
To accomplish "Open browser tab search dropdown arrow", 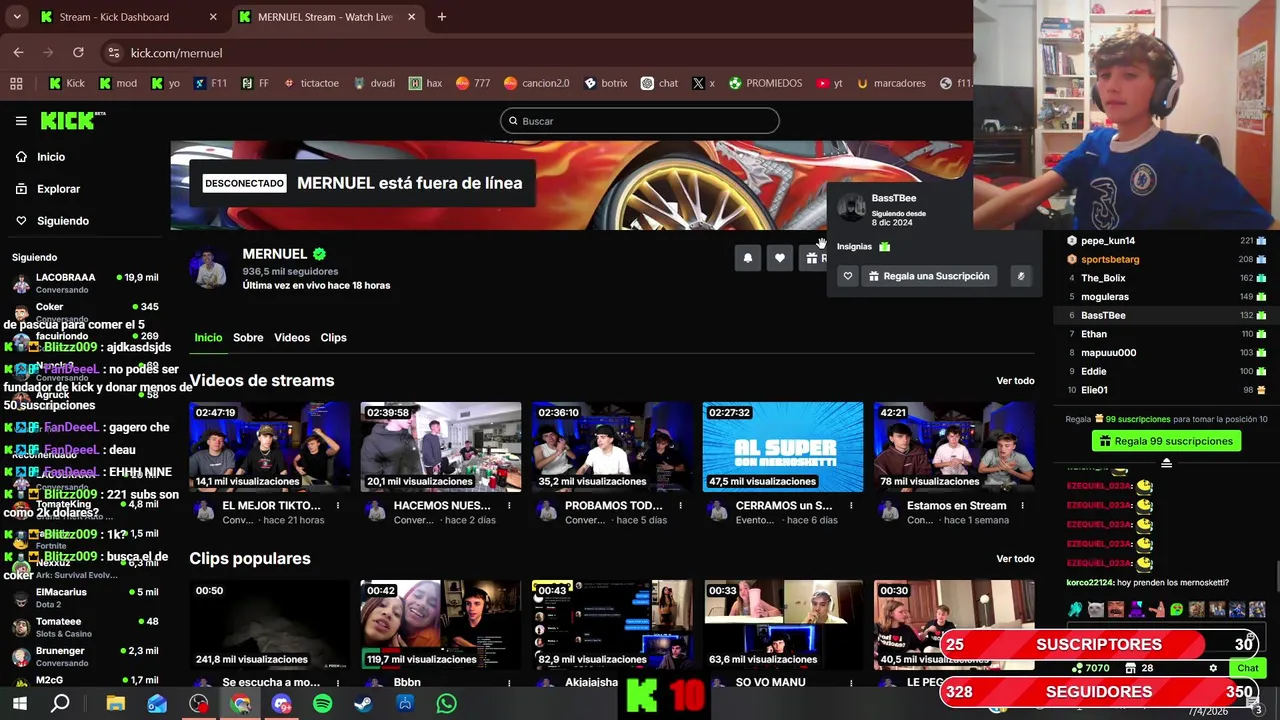I will 17,17.
